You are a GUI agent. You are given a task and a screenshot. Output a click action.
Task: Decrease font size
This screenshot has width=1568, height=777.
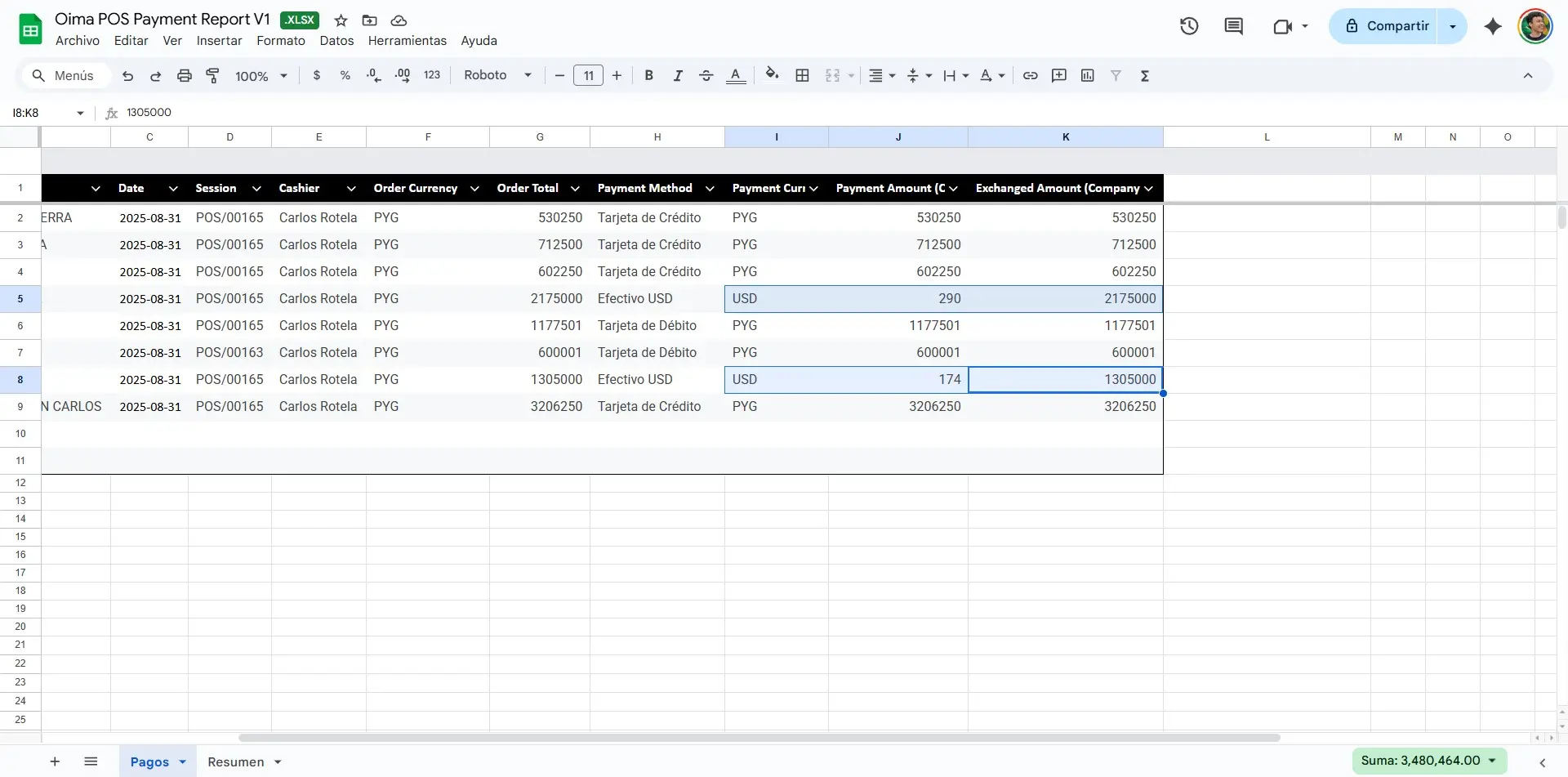[x=559, y=75]
